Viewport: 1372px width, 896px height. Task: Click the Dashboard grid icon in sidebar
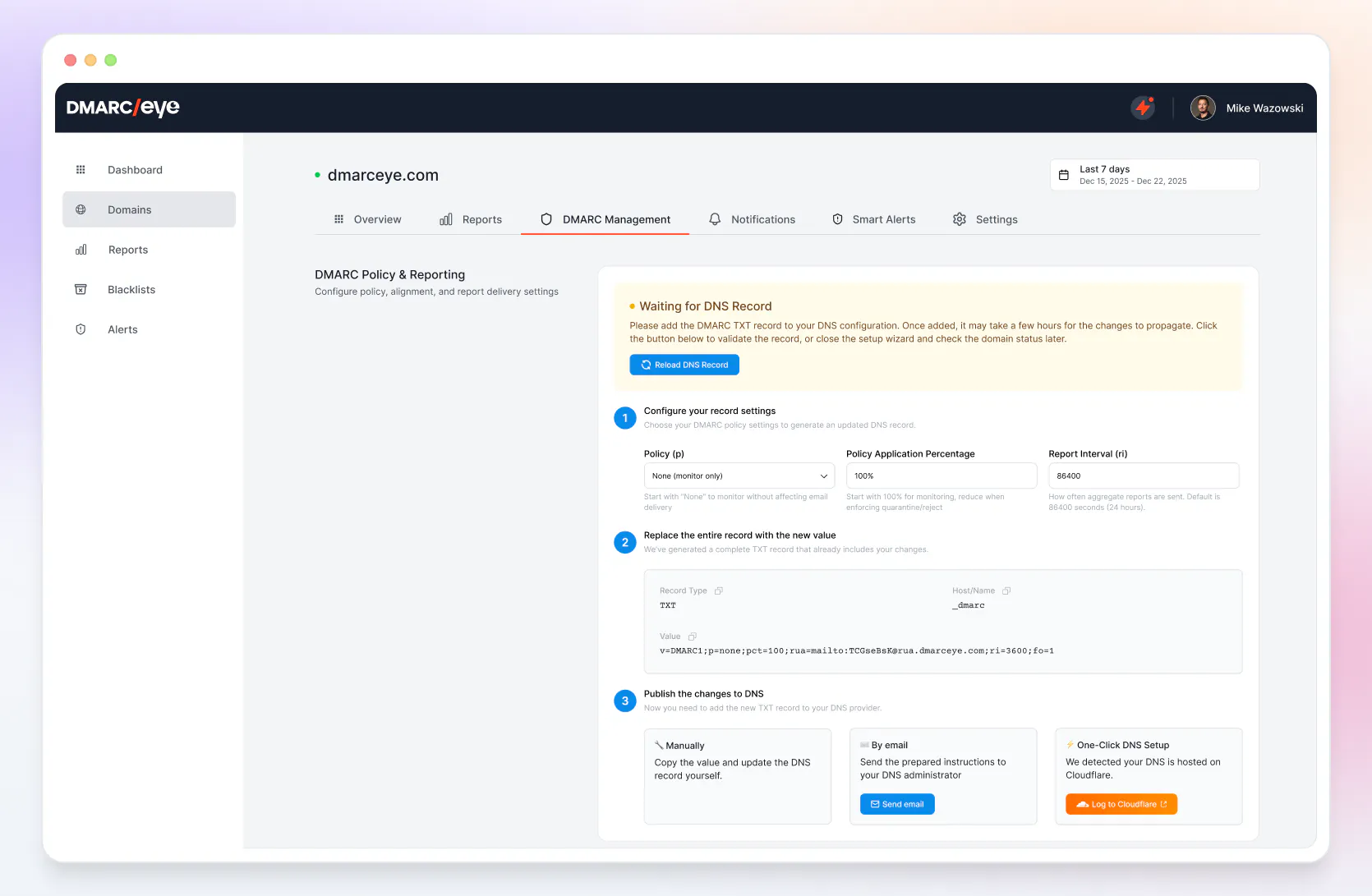pyautogui.click(x=81, y=170)
